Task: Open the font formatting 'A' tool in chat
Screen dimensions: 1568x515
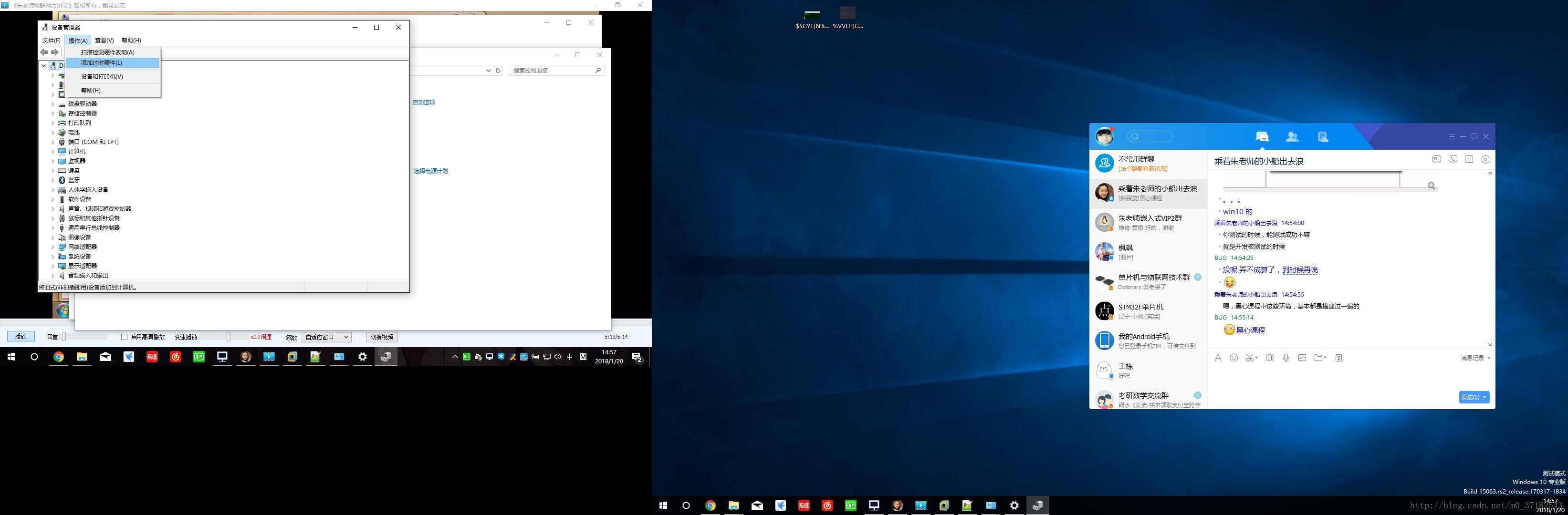Action: coord(1218,358)
